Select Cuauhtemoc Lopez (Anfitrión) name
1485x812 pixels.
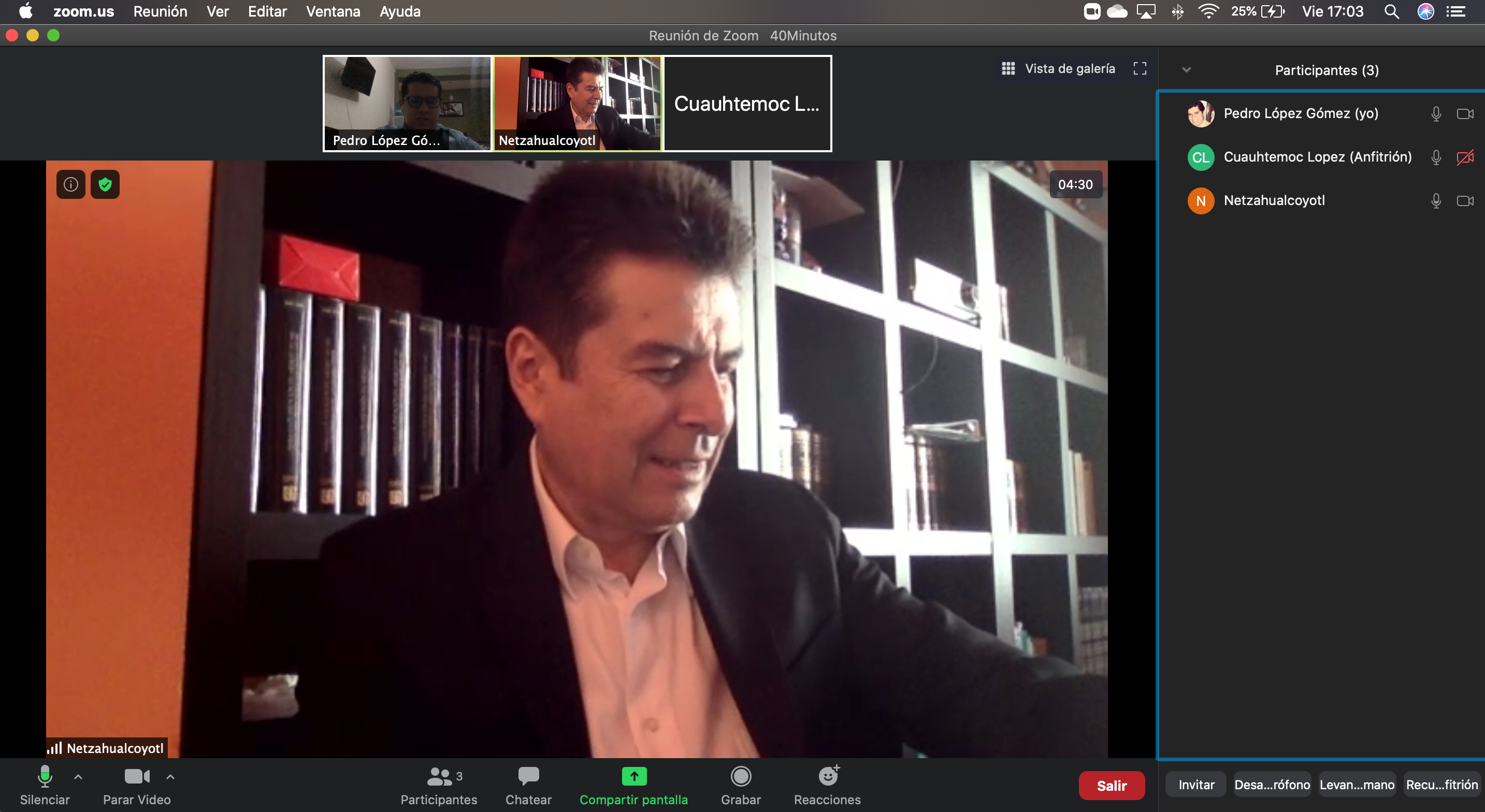pyautogui.click(x=1318, y=157)
